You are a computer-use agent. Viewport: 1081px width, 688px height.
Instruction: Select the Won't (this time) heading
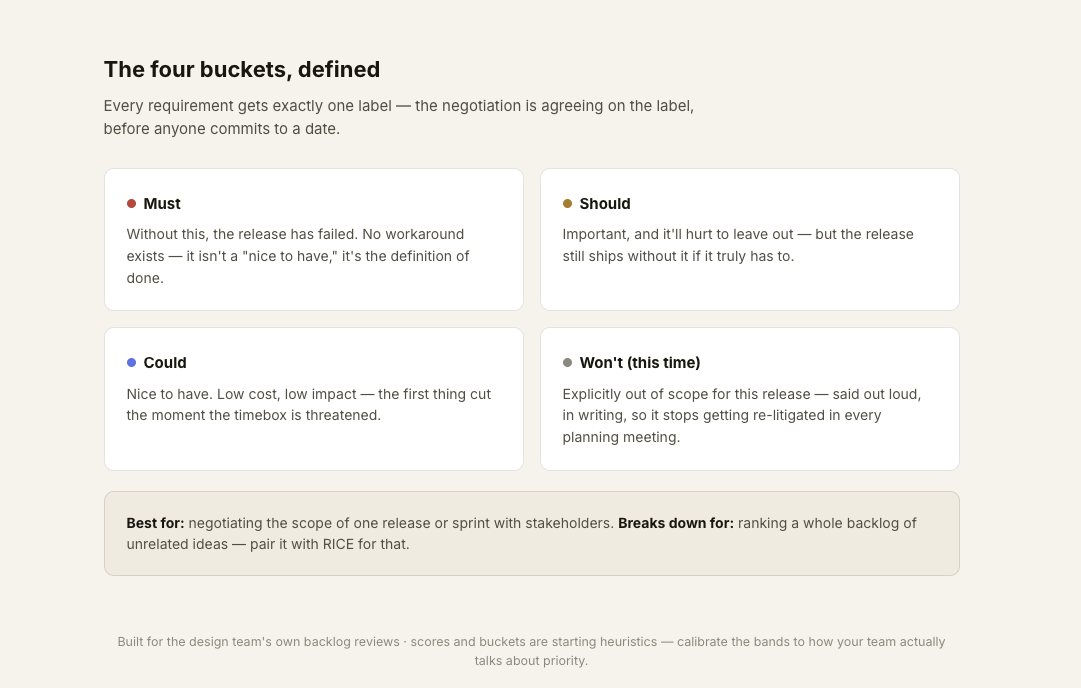[640, 363]
